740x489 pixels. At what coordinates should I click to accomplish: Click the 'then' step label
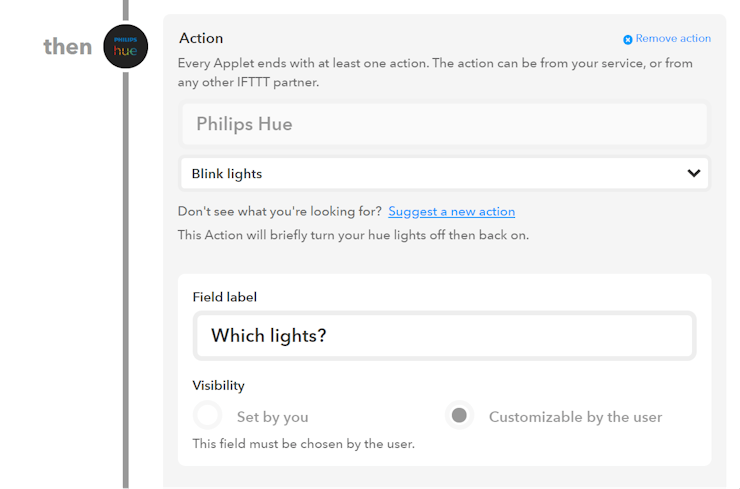(68, 46)
